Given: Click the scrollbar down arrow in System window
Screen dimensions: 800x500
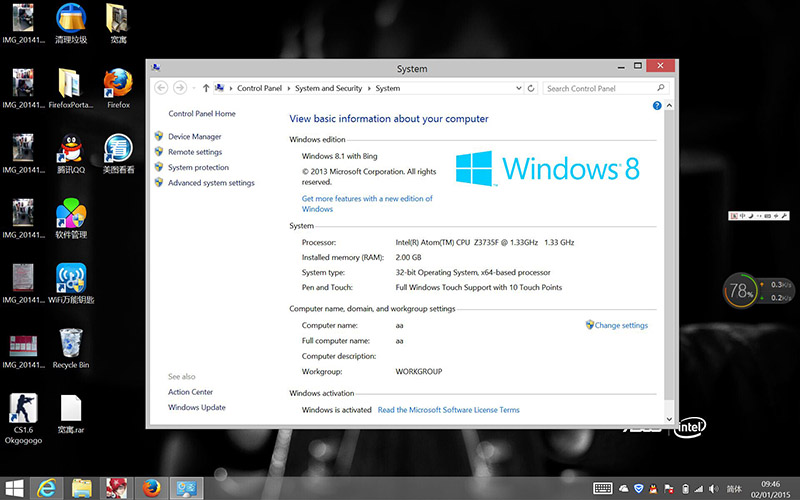Looking at the screenshot, I should coord(669,419).
